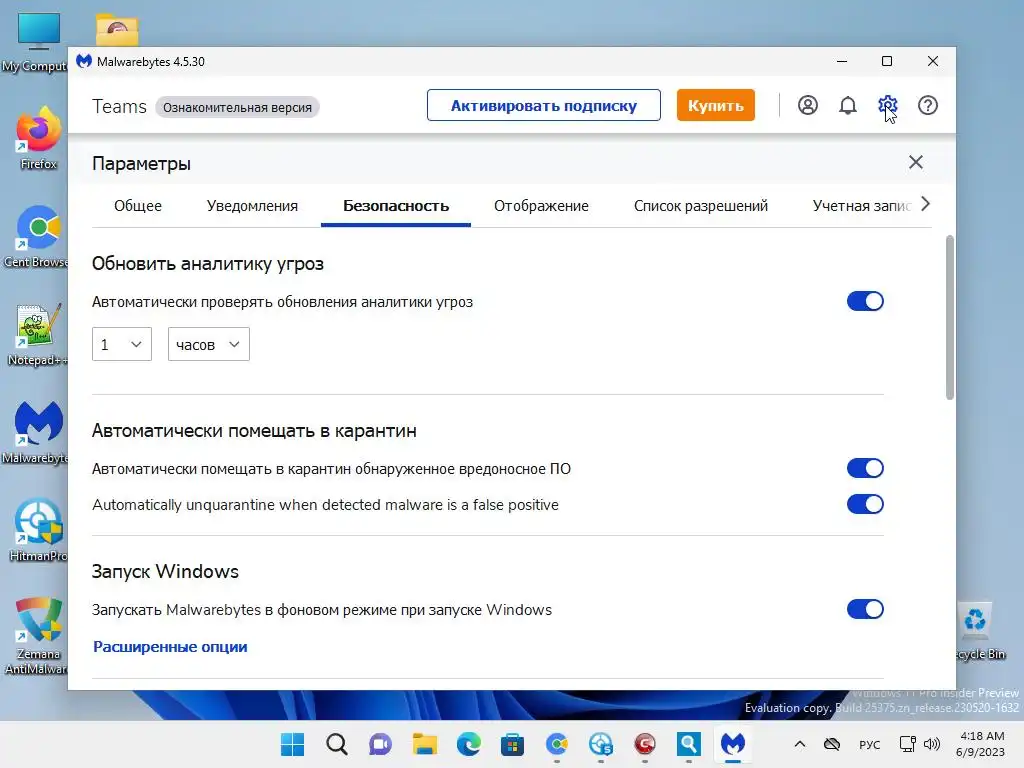This screenshot has height=768, width=1024.
Task: Open the Chat icon in the taskbar
Action: [x=380, y=744]
